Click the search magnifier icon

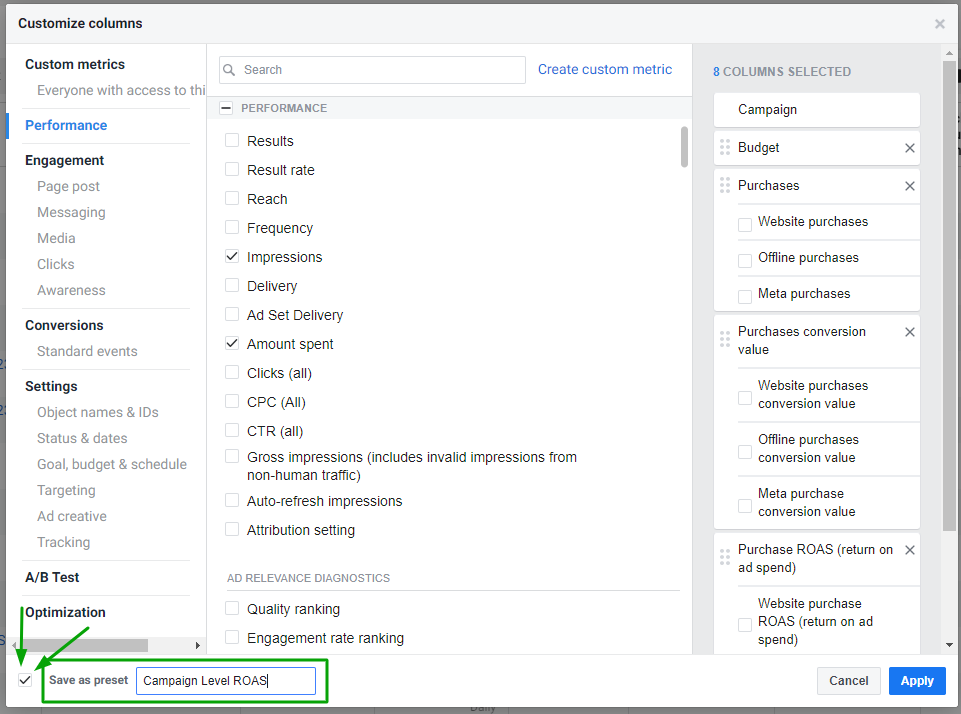(231, 70)
